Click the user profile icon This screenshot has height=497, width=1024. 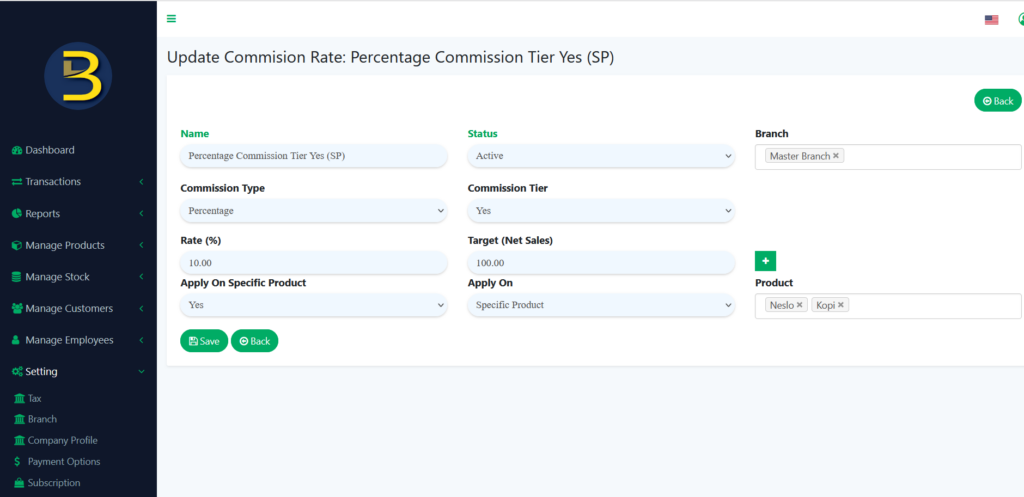point(1020,19)
